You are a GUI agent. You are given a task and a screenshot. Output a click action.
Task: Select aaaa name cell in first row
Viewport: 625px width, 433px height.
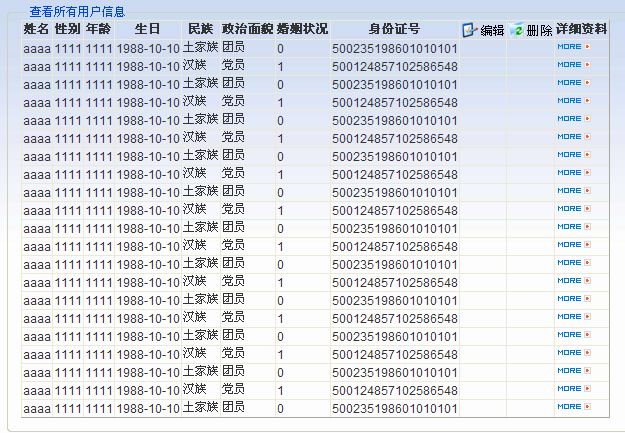pos(37,49)
